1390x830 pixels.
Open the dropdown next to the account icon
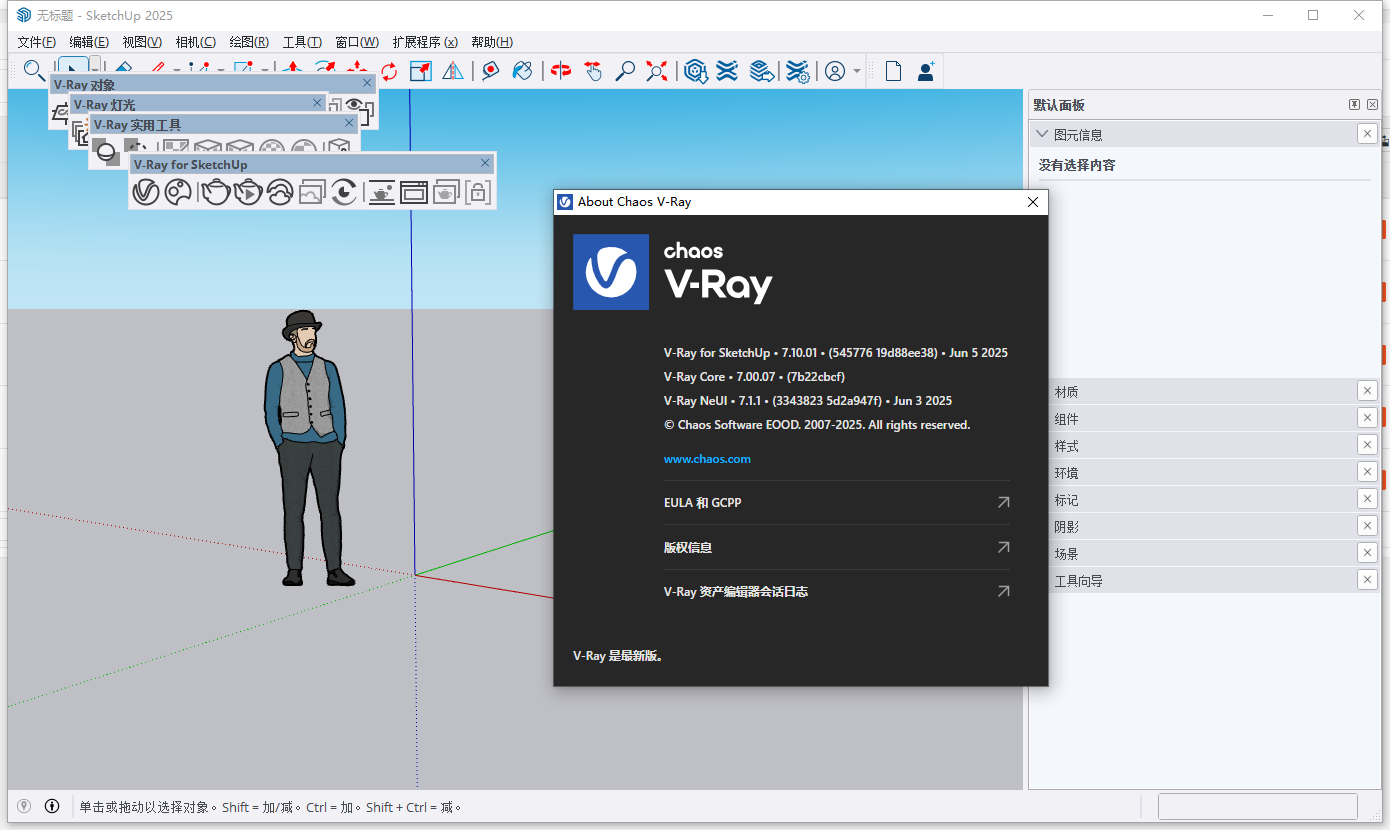click(x=857, y=71)
